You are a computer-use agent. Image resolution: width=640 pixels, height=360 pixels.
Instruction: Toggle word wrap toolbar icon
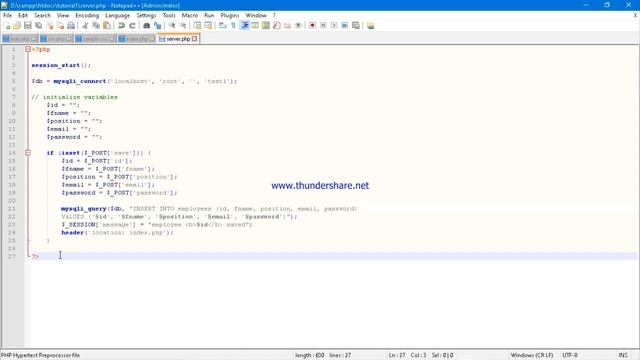[x=222, y=26]
